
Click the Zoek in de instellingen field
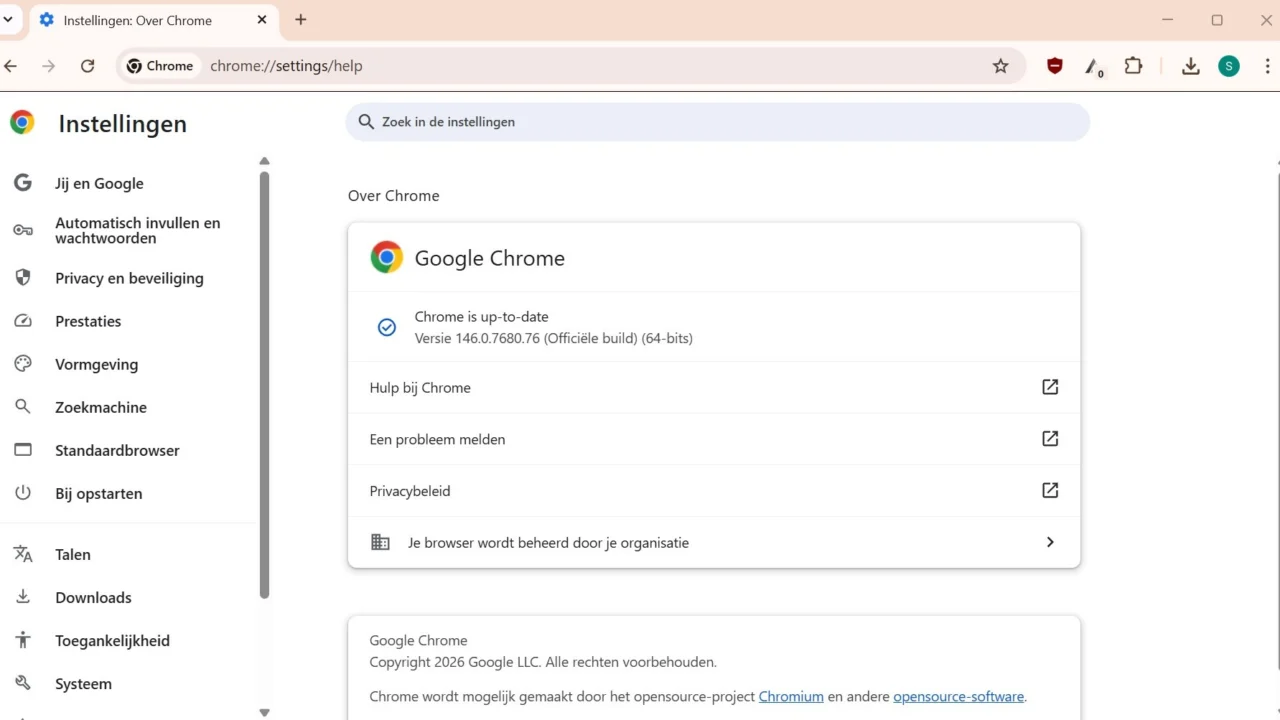[730, 122]
